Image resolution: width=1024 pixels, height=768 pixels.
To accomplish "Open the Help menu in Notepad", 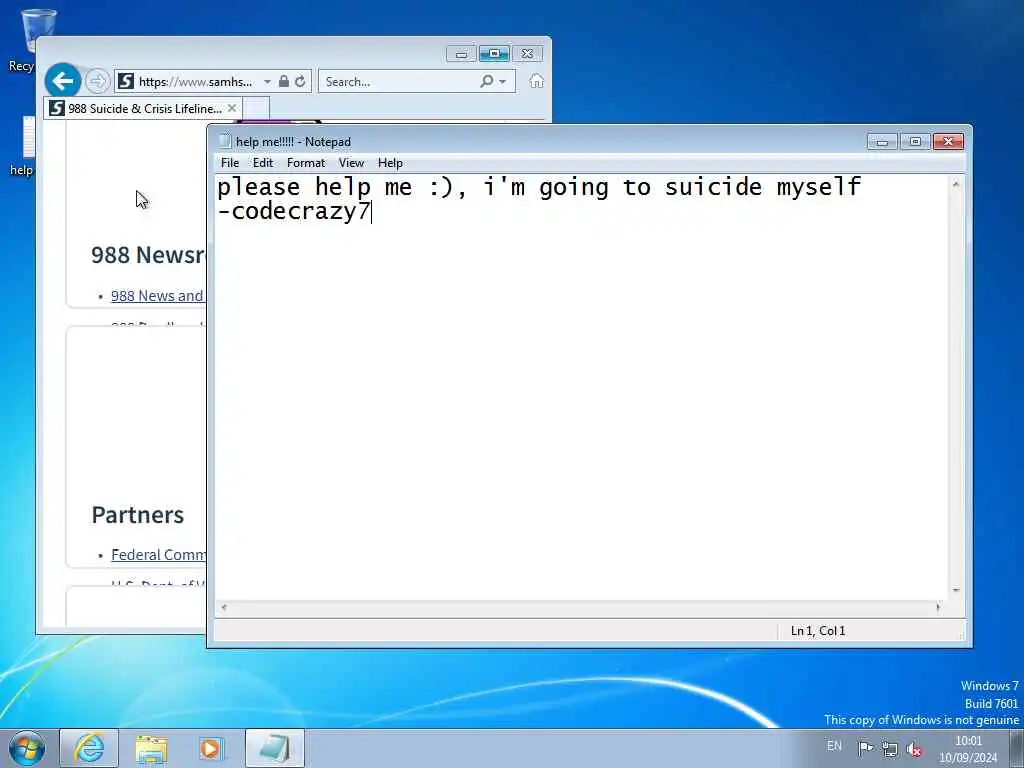I will tap(390, 163).
